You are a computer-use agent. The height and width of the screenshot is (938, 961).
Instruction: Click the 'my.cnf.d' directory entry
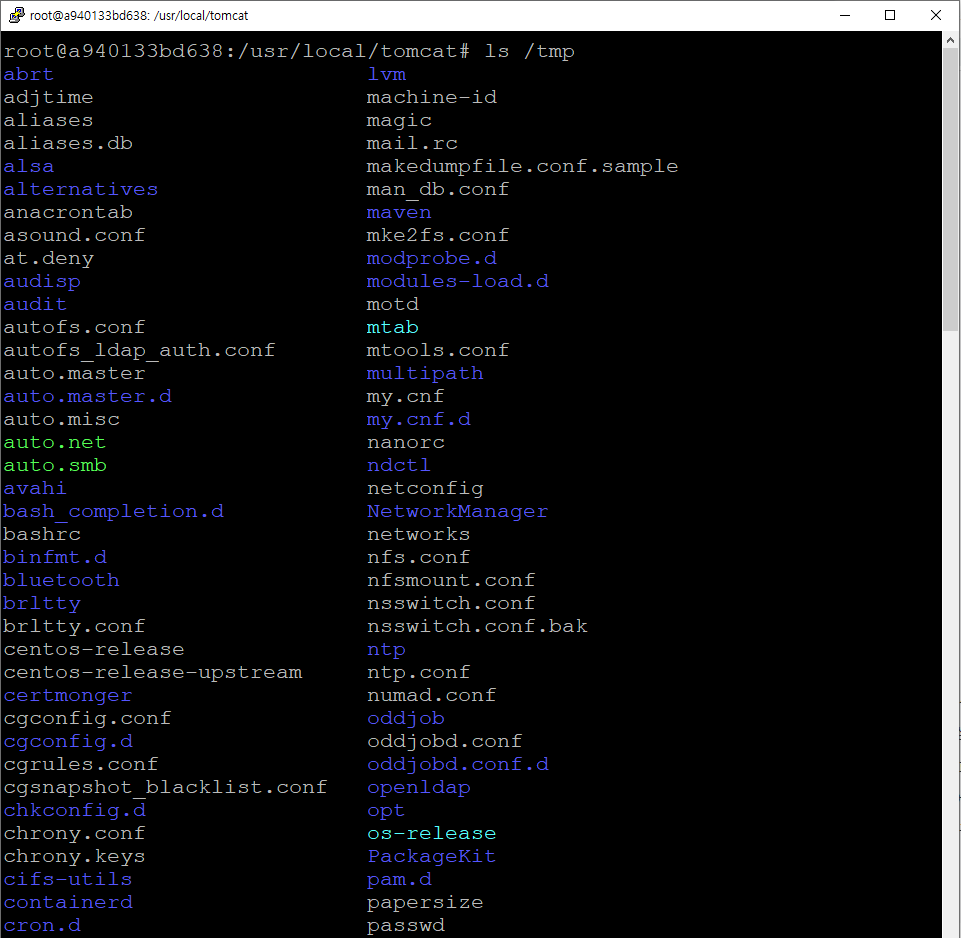(419, 420)
